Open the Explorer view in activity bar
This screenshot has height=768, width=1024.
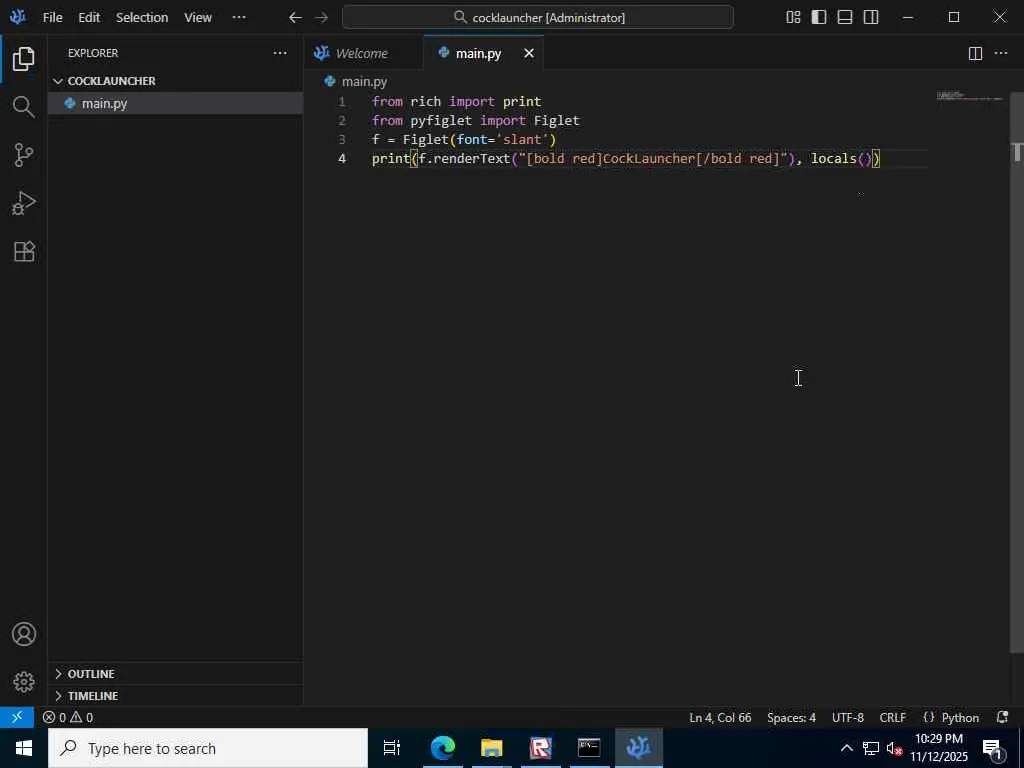pyautogui.click(x=24, y=59)
